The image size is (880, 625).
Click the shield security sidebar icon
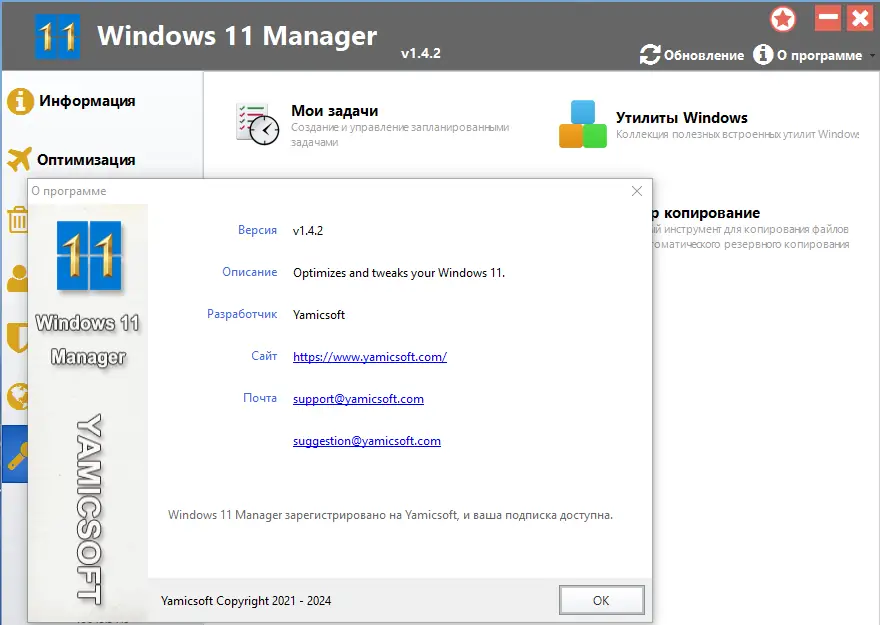(17, 338)
